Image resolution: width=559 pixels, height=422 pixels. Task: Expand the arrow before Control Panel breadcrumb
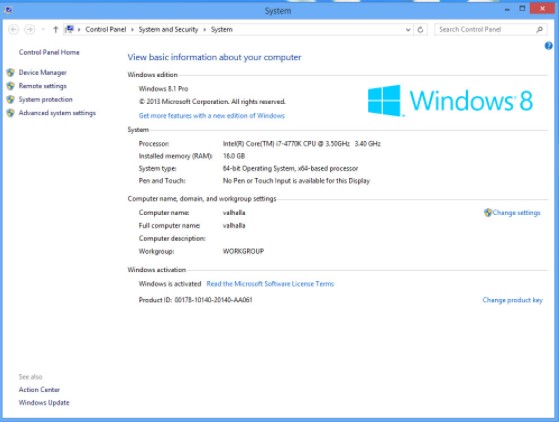79,30
